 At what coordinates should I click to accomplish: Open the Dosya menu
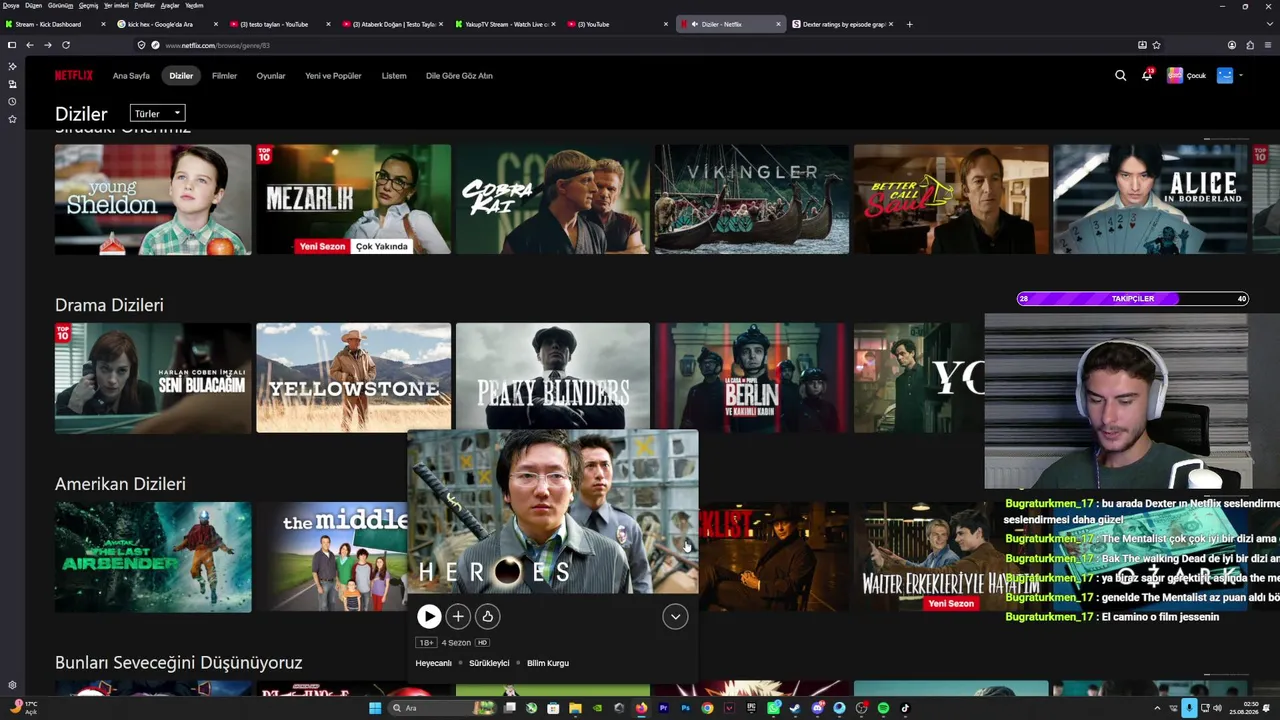(11, 5)
